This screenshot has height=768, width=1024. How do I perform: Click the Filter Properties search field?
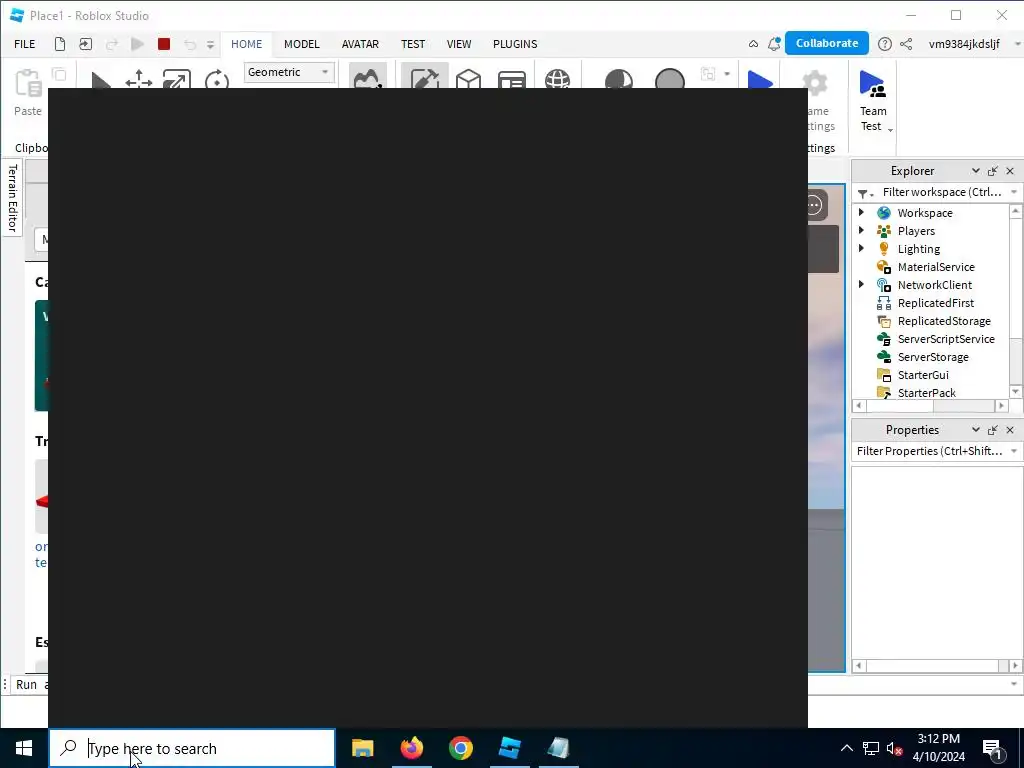coord(930,451)
